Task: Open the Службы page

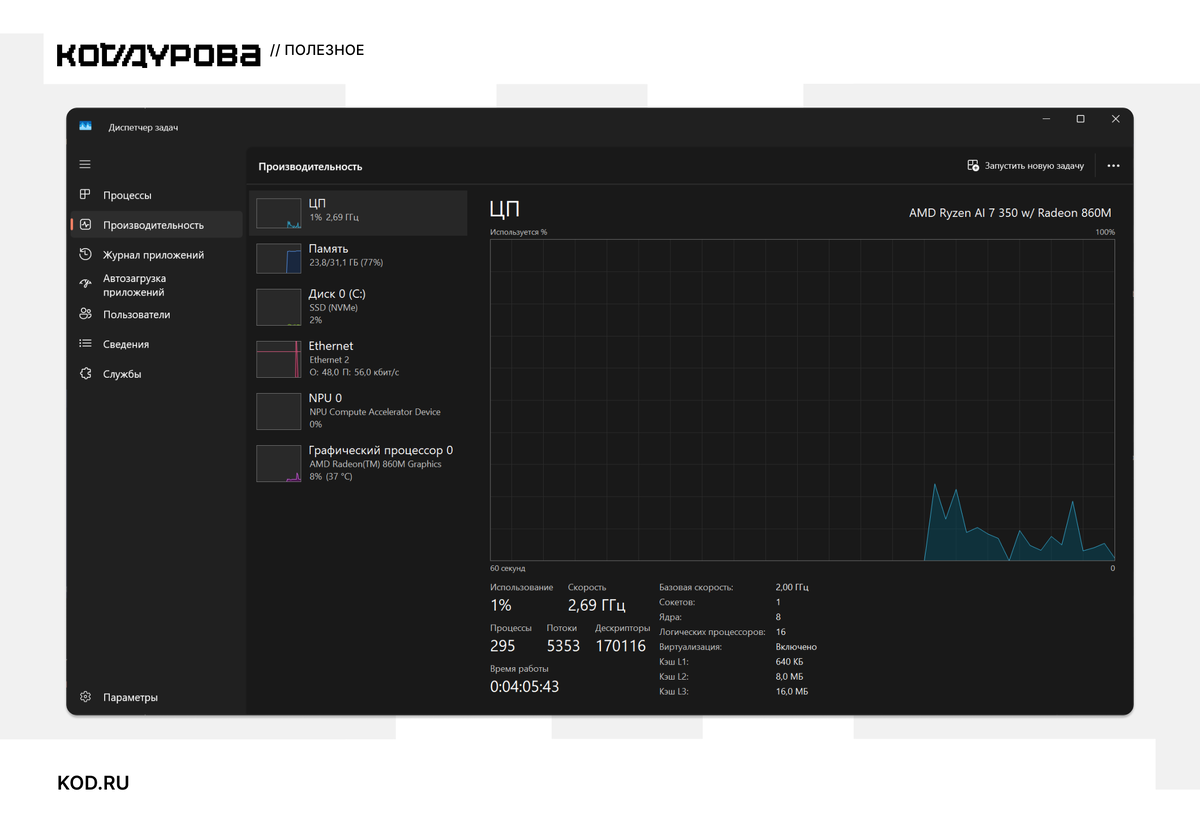Action: [157, 374]
